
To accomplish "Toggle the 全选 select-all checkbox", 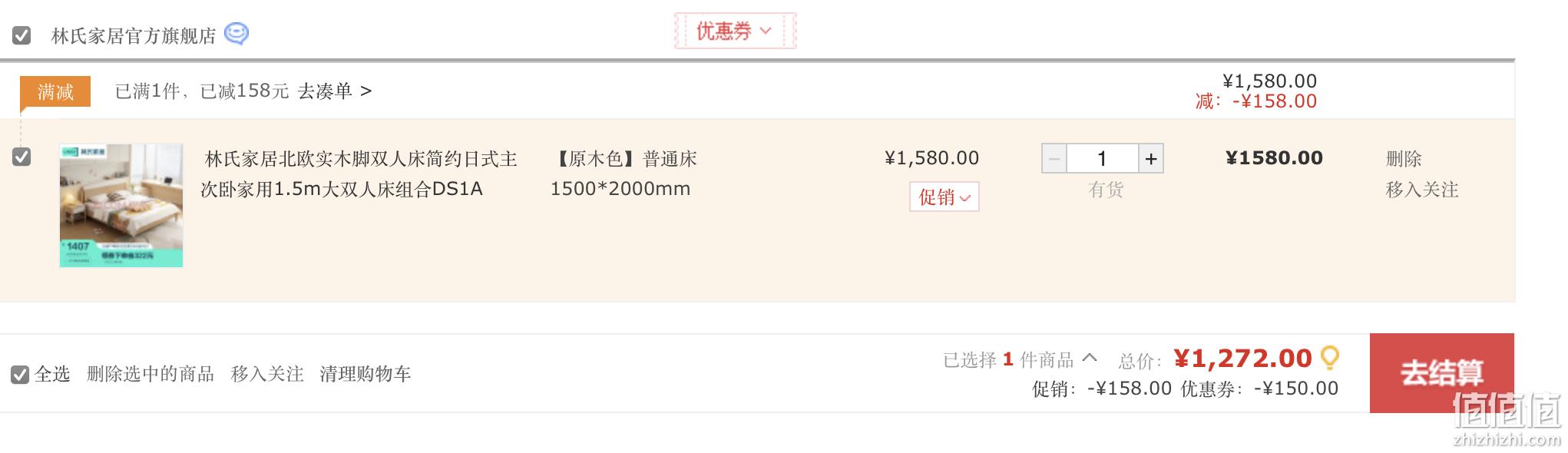I will pos(20,375).
